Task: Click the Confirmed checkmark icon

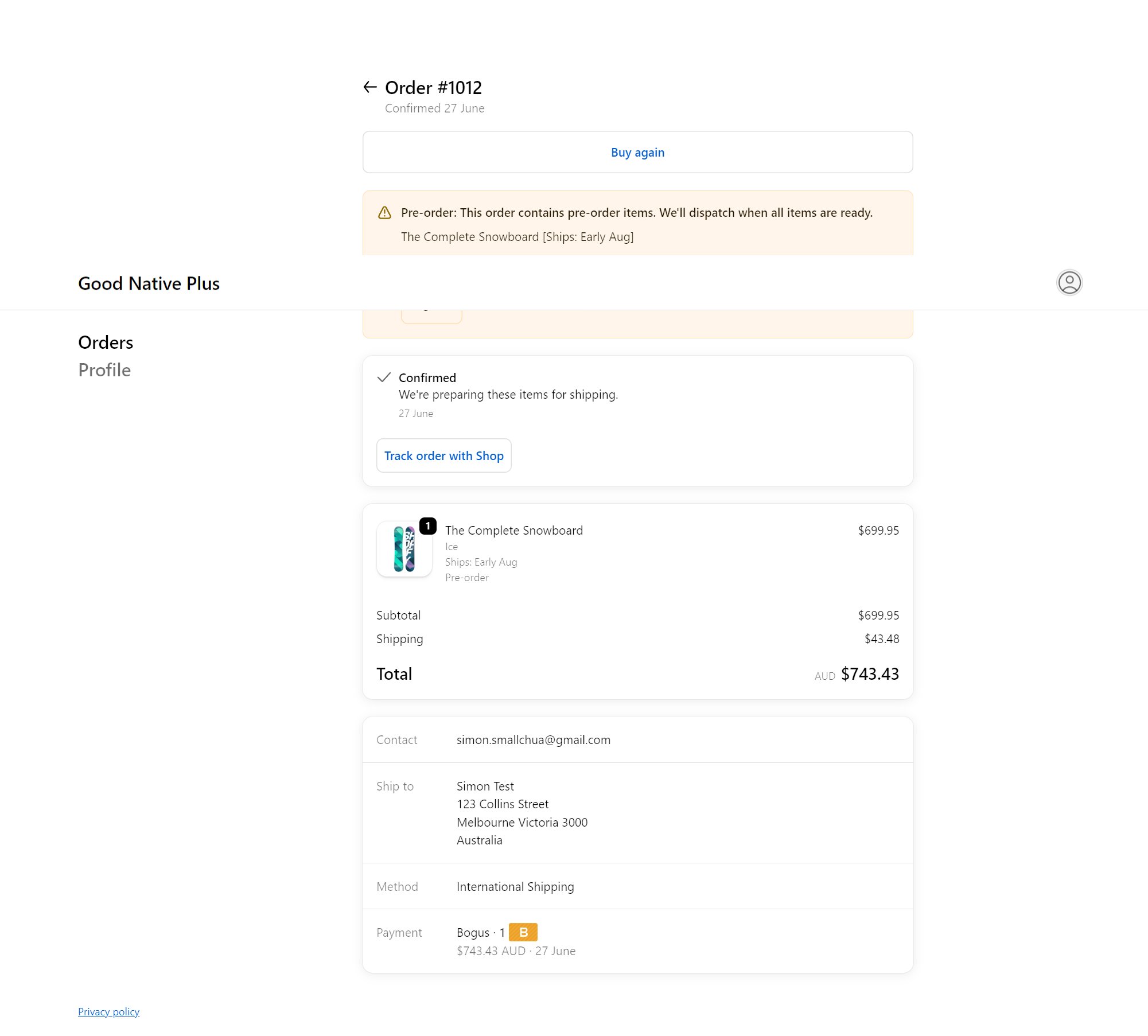Action: (x=384, y=377)
